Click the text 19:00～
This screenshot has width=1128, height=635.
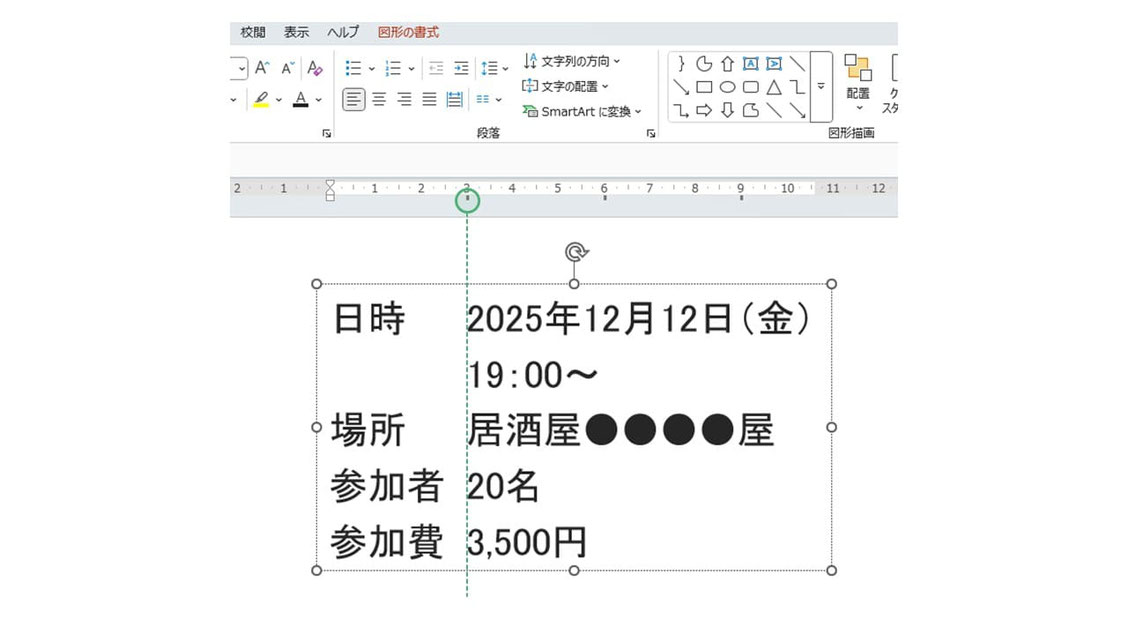533,375
